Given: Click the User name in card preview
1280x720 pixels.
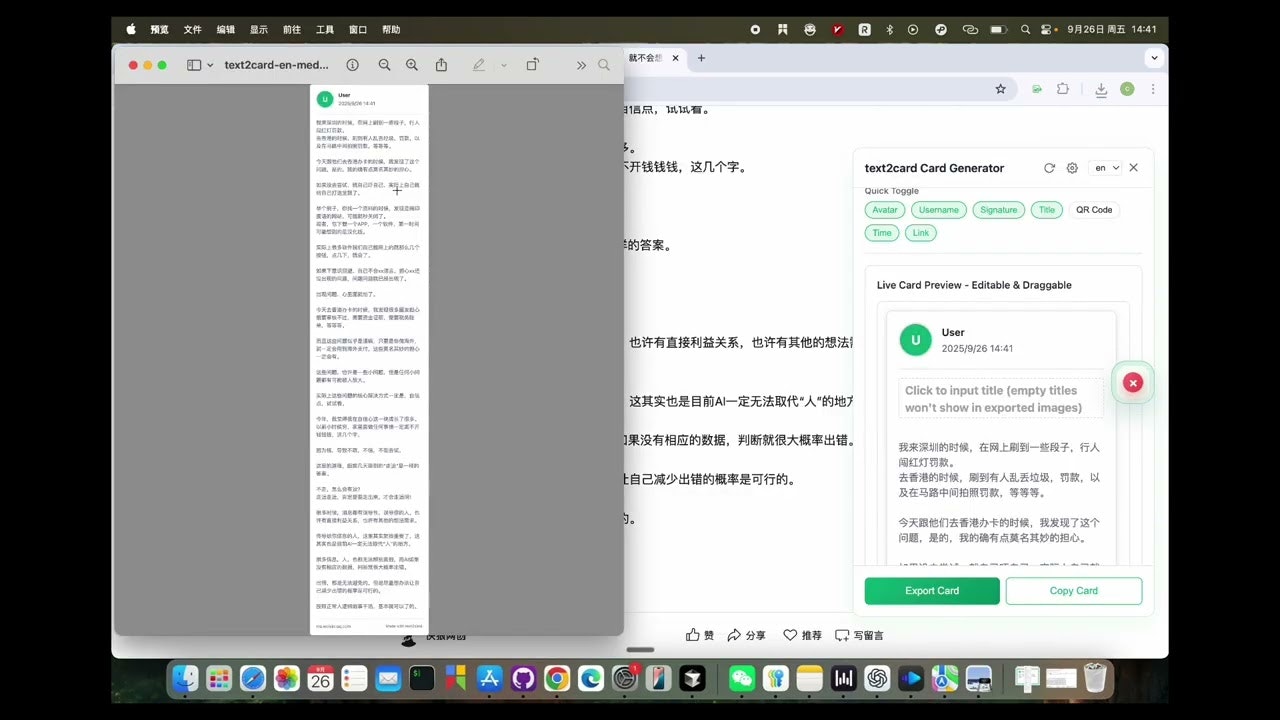Looking at the screenshot, I should click(x=953, y=333).
